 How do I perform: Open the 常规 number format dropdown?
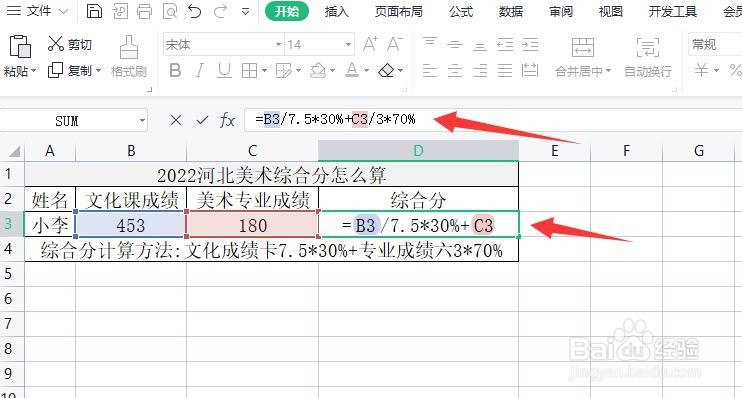(x=715, y=44)
